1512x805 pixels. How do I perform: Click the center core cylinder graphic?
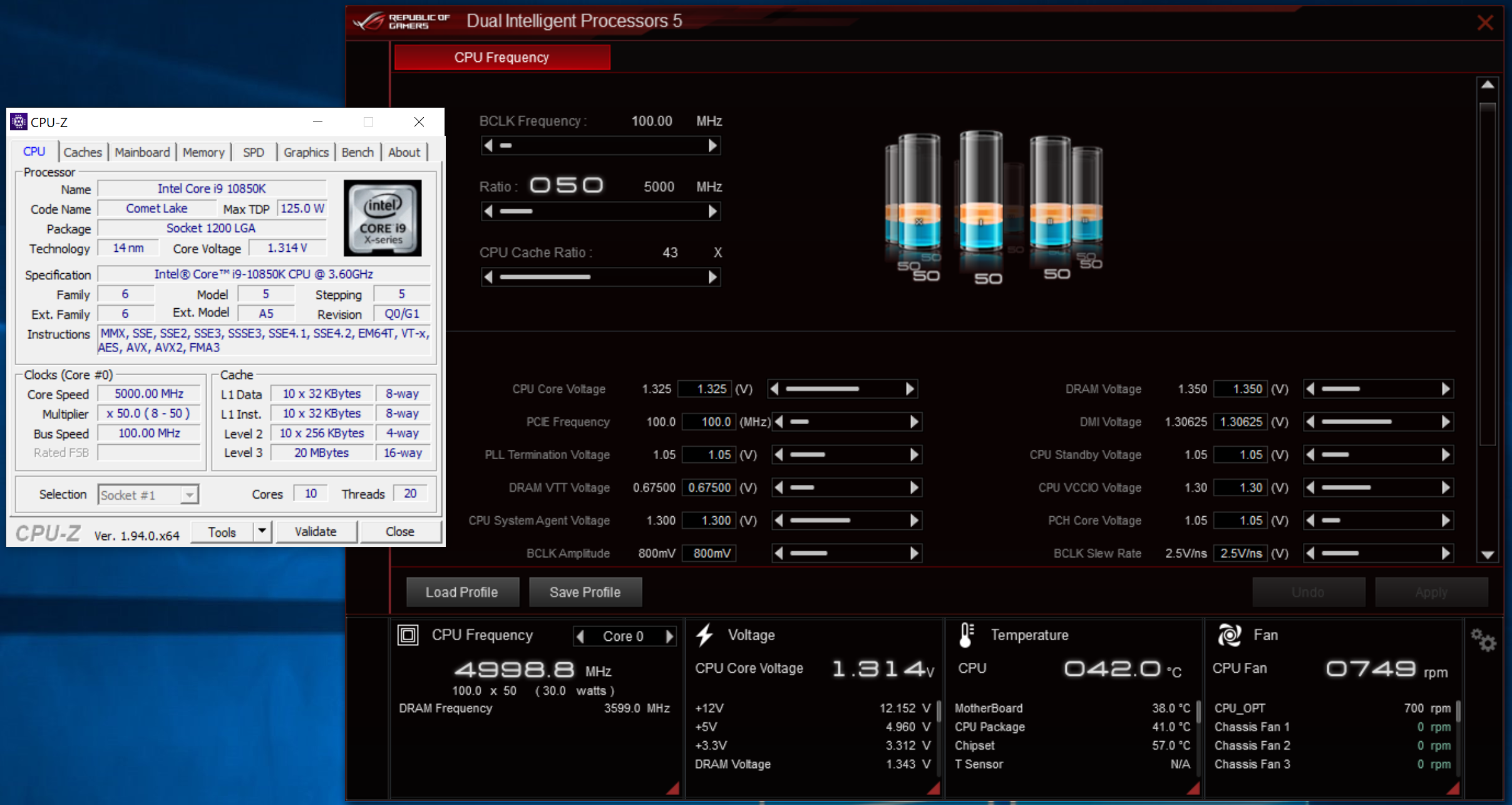980,191
